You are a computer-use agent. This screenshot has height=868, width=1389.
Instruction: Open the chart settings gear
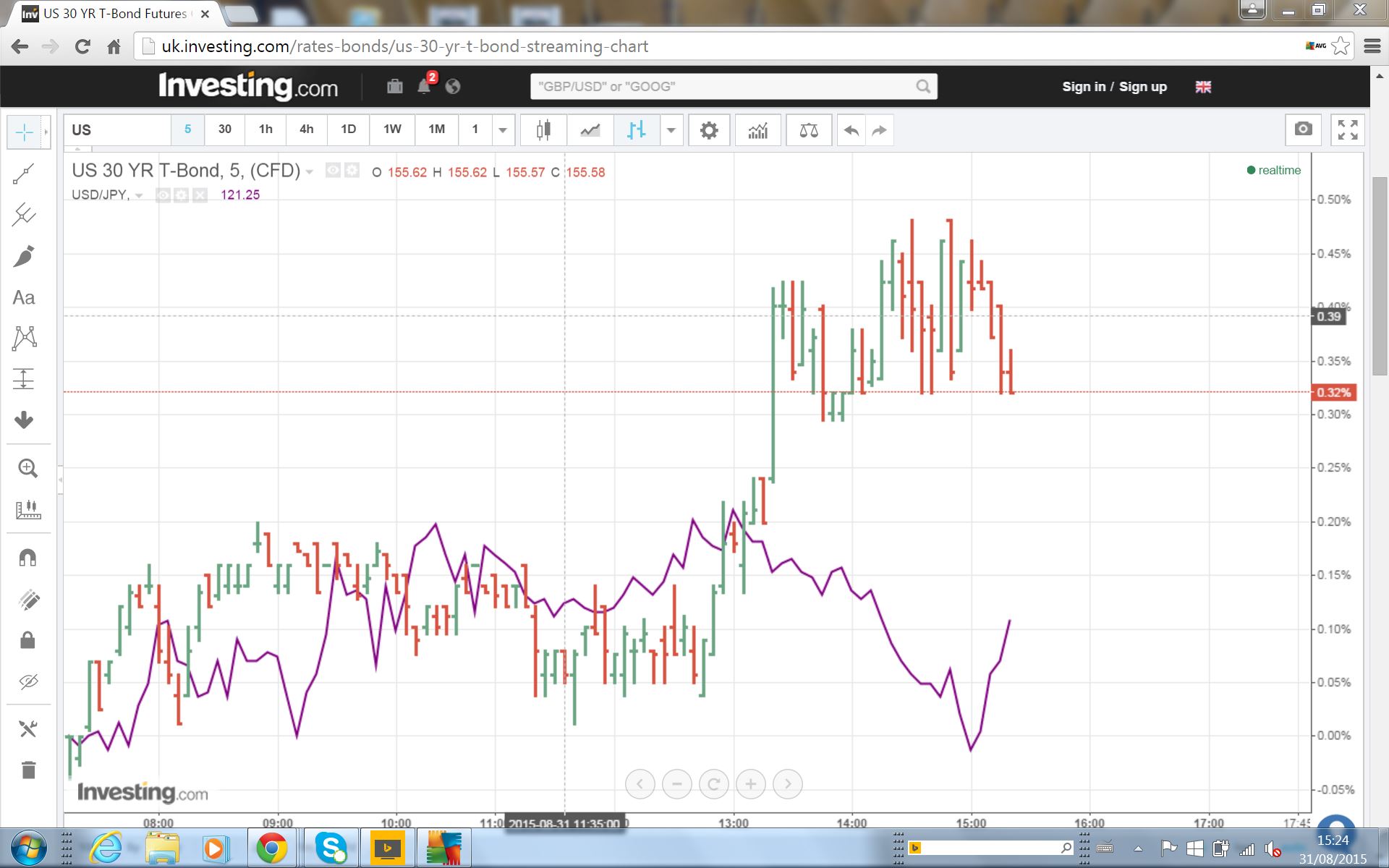[x=709, y=130]
